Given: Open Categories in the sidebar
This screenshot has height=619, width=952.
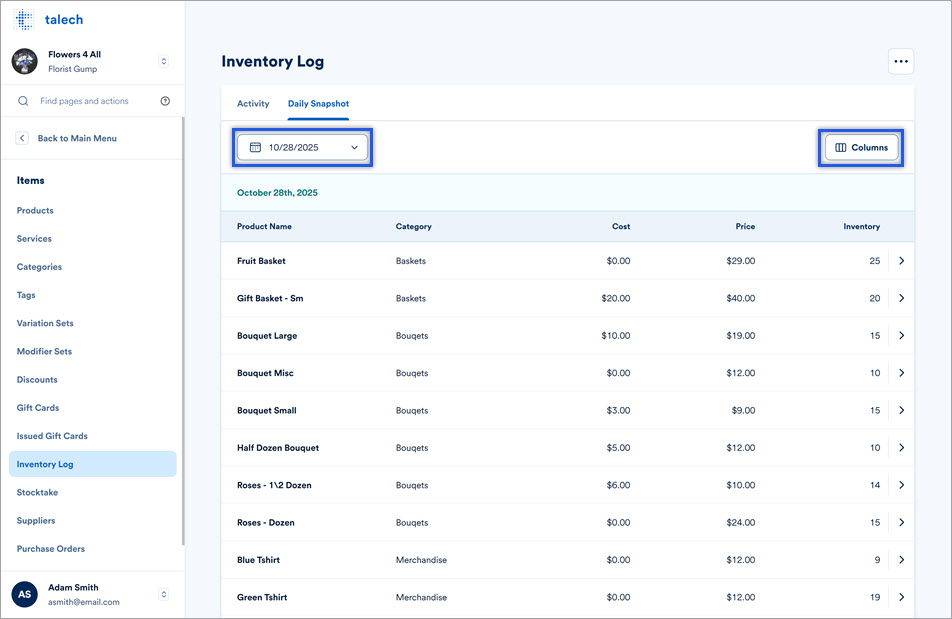Looking at the screenshot, I should 39,267.
